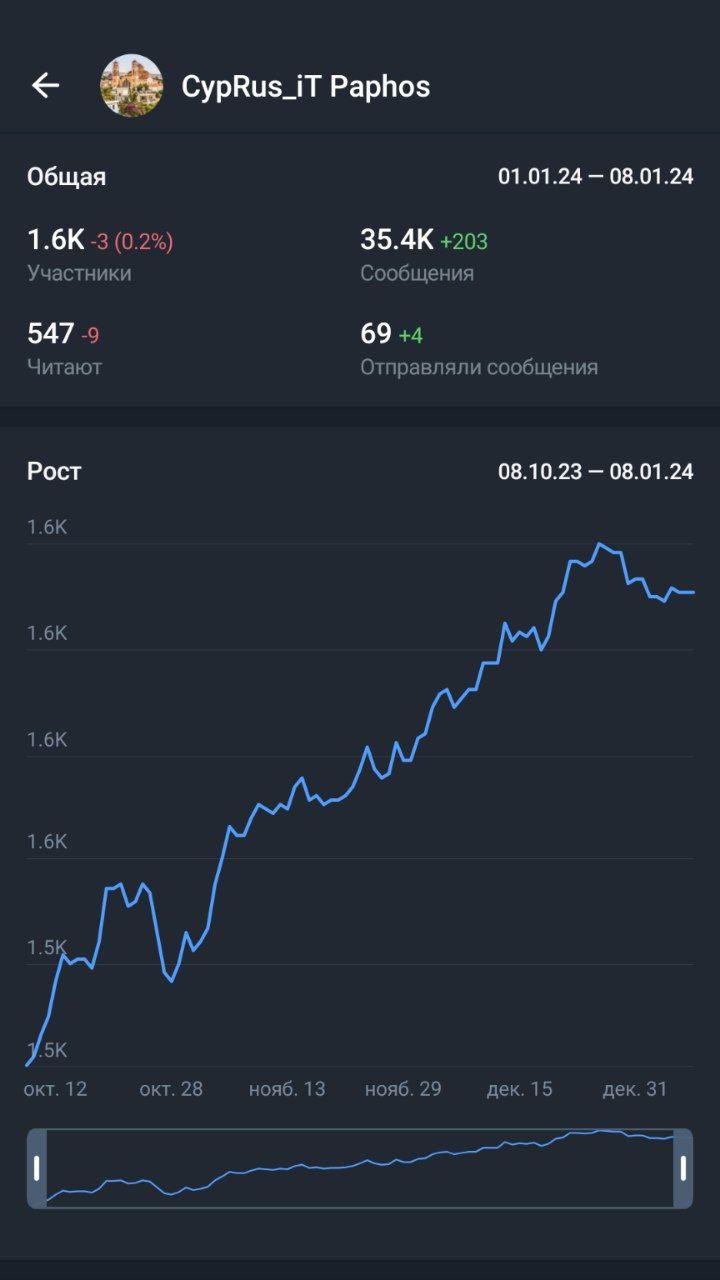The image size is (720, 1280).
Task: Click the Рост chart heading
Action: (54, 472)
